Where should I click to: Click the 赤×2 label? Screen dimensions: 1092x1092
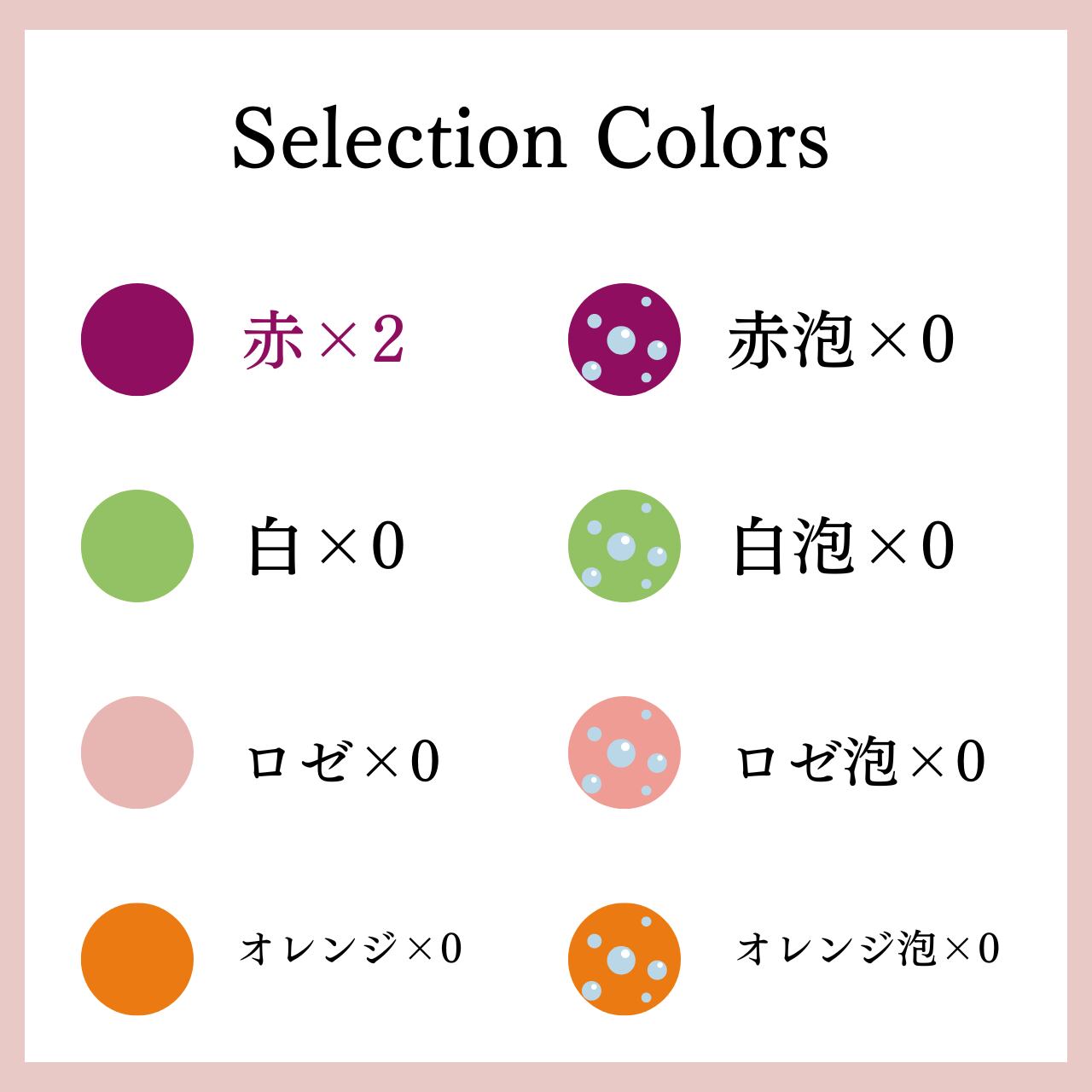point(323,340)
